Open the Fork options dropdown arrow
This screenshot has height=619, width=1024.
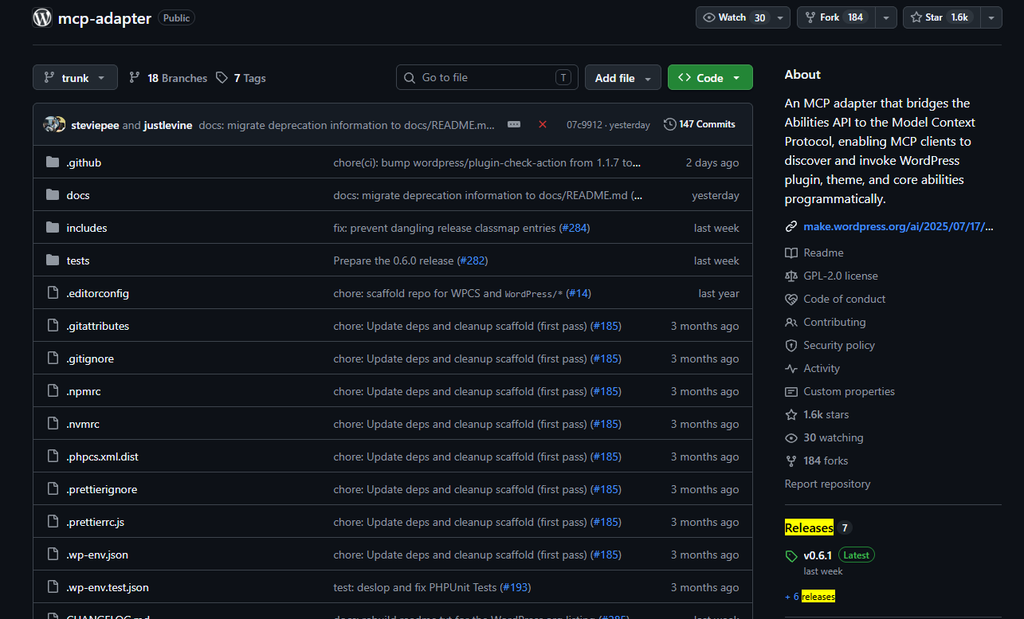point(886,18)
